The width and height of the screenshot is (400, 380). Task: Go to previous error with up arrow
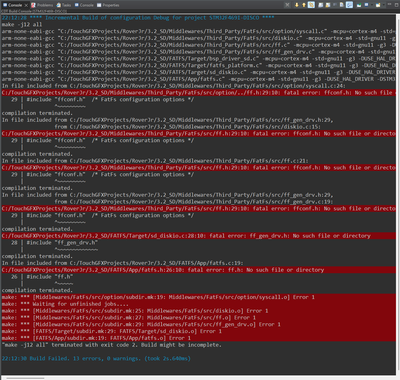(x=304, y=5)
